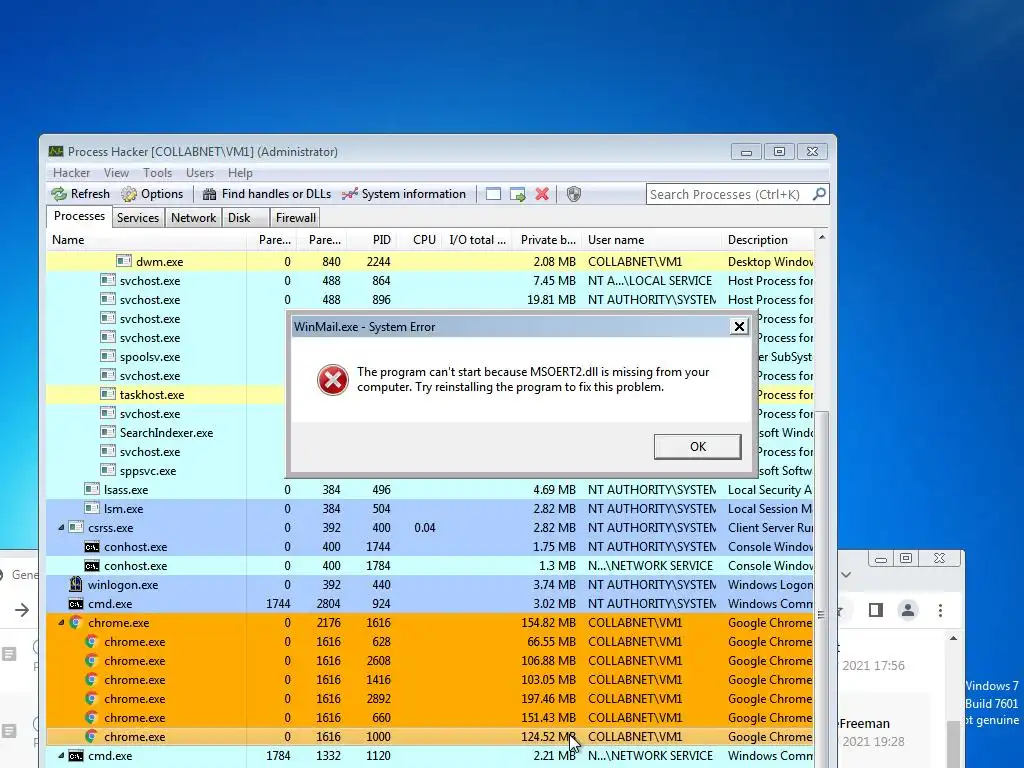
Task: Sort by Private bytes column header
Action: click(x=547, y=240)
